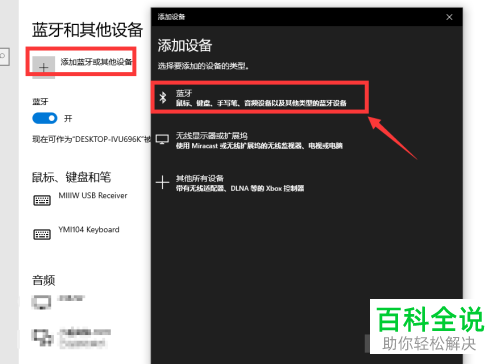Click the 蓝牙和其他设备 page title
The height and width of the screenshot is (364, 500).
tap(87, 30)
